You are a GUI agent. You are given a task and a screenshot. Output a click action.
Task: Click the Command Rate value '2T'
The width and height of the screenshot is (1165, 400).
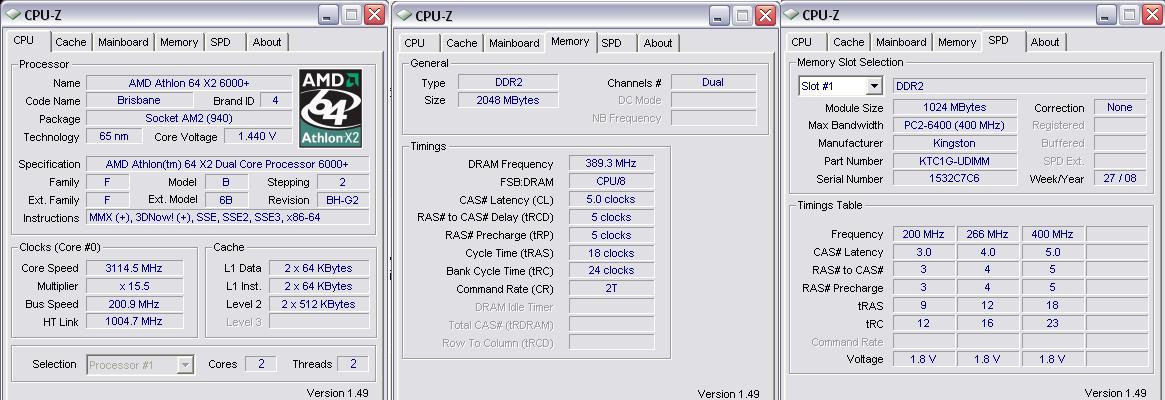tap(611, 288)
